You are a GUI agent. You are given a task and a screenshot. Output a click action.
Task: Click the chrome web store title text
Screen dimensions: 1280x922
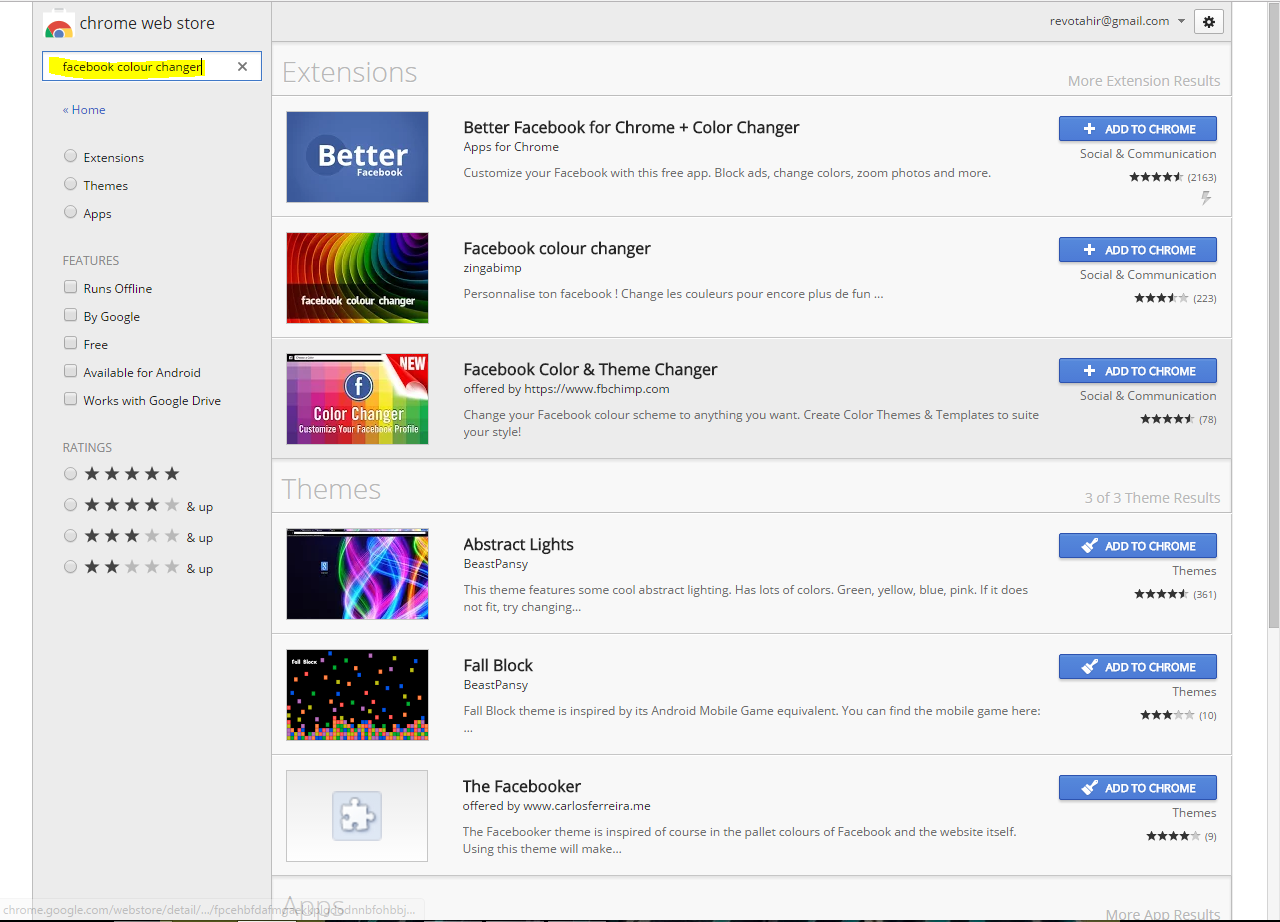coord(147,23)
